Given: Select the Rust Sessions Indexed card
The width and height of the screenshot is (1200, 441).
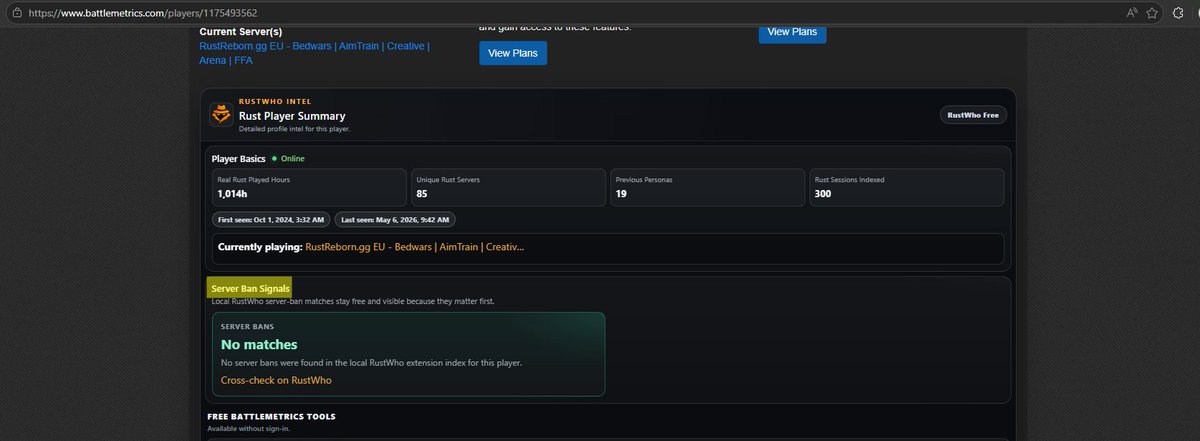Looking at the screenshot, I should [x=906, y=187].
